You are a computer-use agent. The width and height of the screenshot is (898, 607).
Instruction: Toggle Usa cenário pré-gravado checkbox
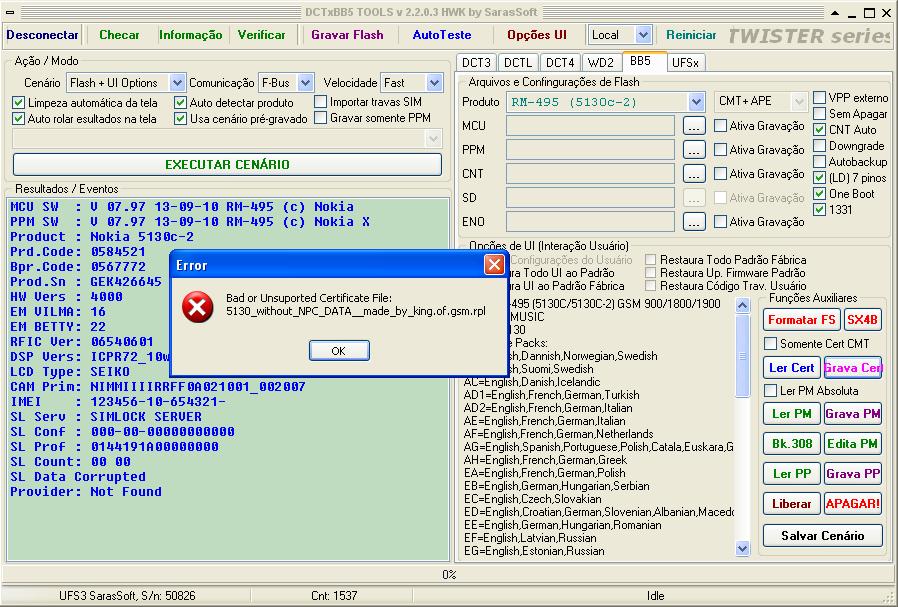click(x=180, y=119)
